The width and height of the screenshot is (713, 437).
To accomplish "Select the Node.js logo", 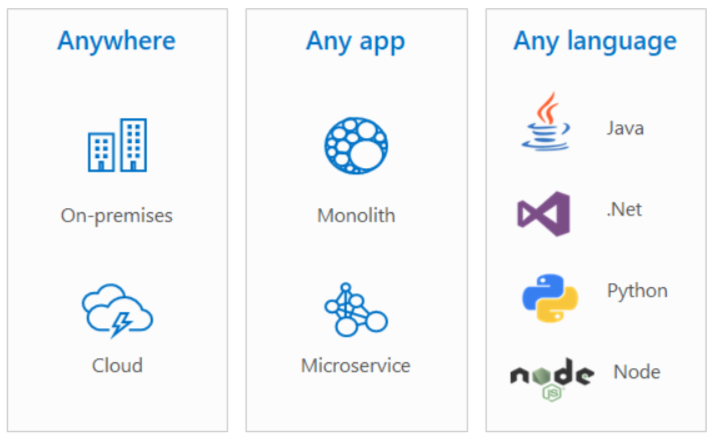I will [x=552, y=379].
